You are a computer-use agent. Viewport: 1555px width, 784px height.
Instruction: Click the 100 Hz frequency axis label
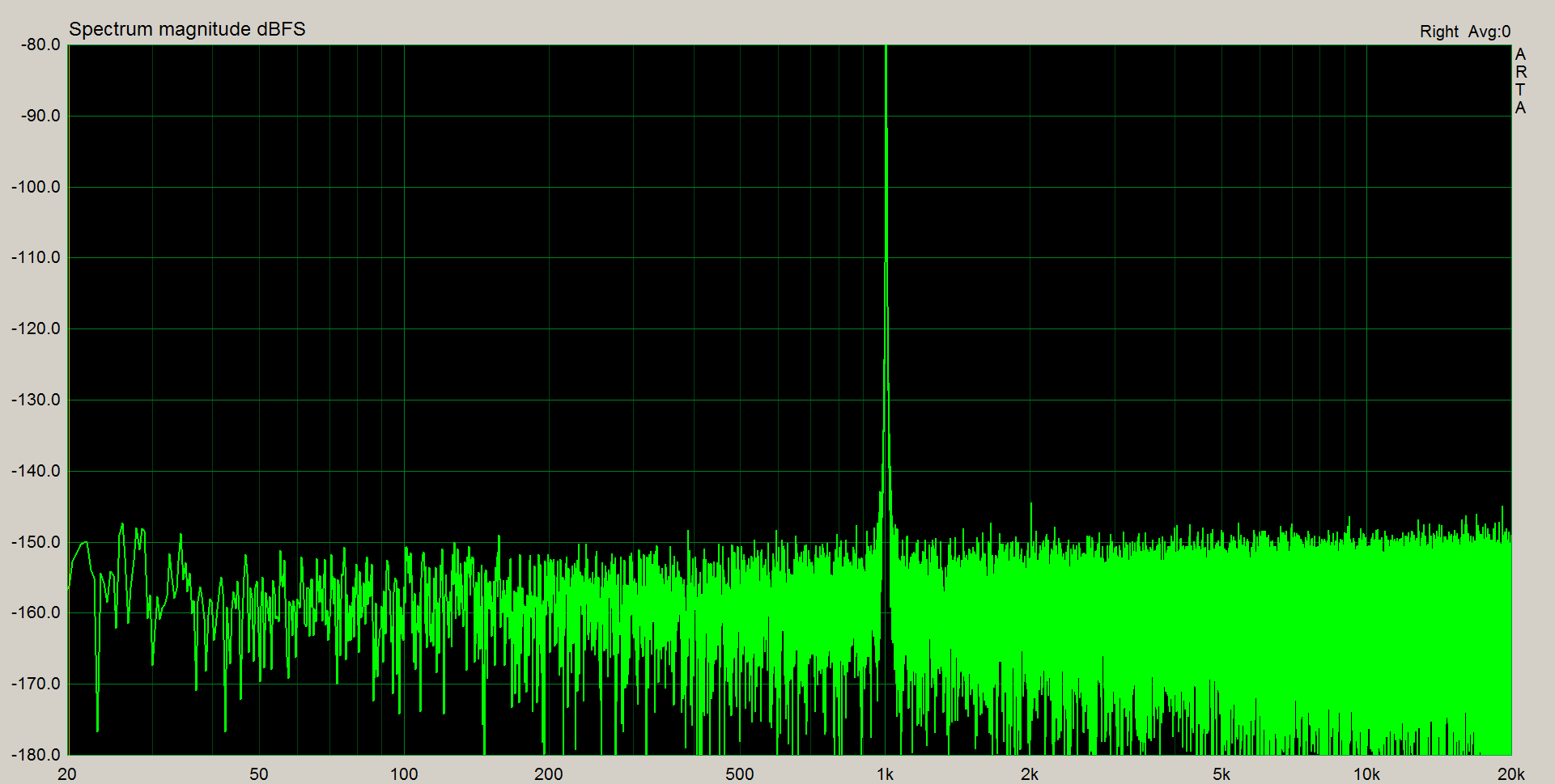coord(404,774)
